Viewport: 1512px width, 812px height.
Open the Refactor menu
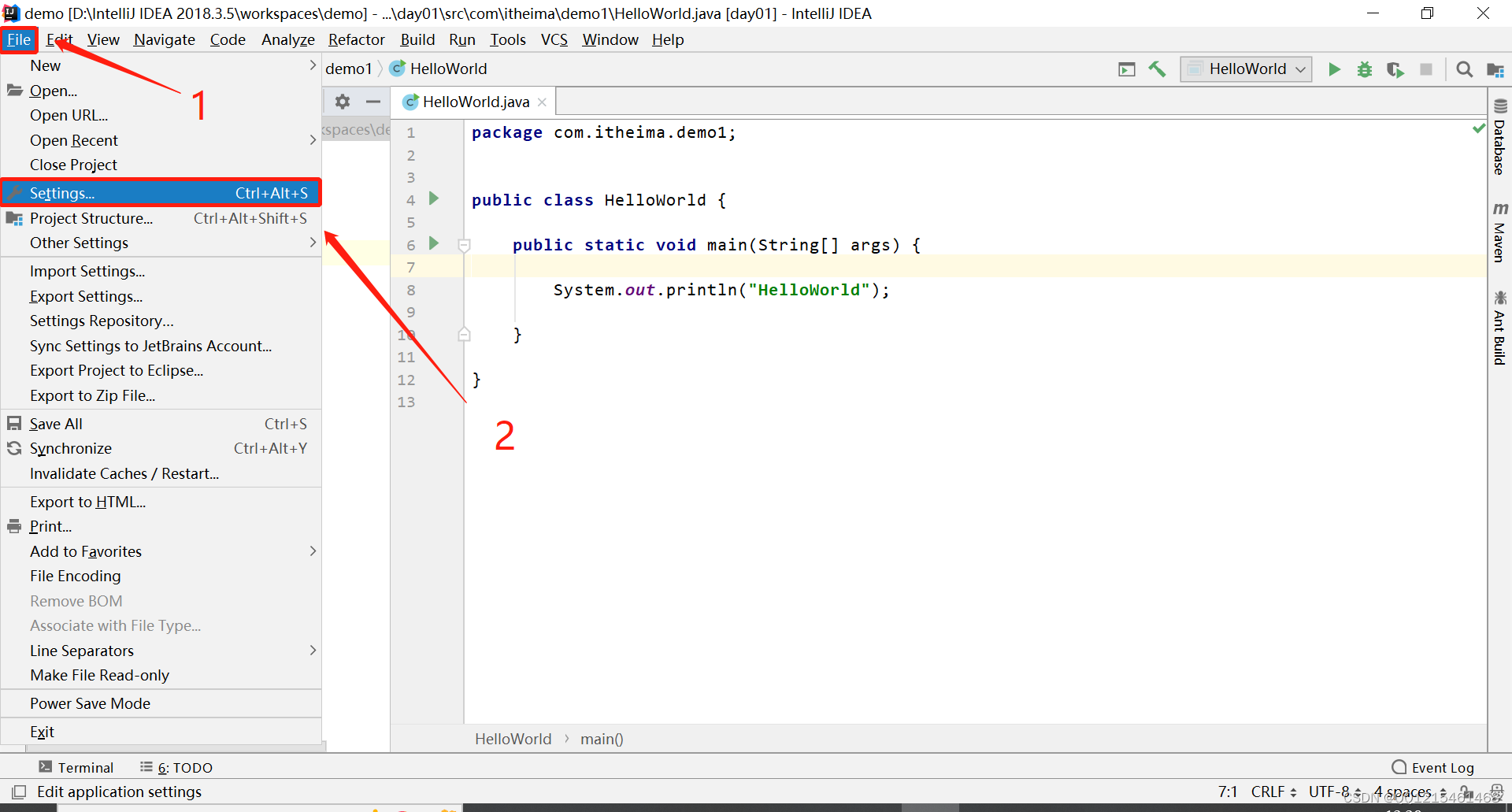coord(357,39)
